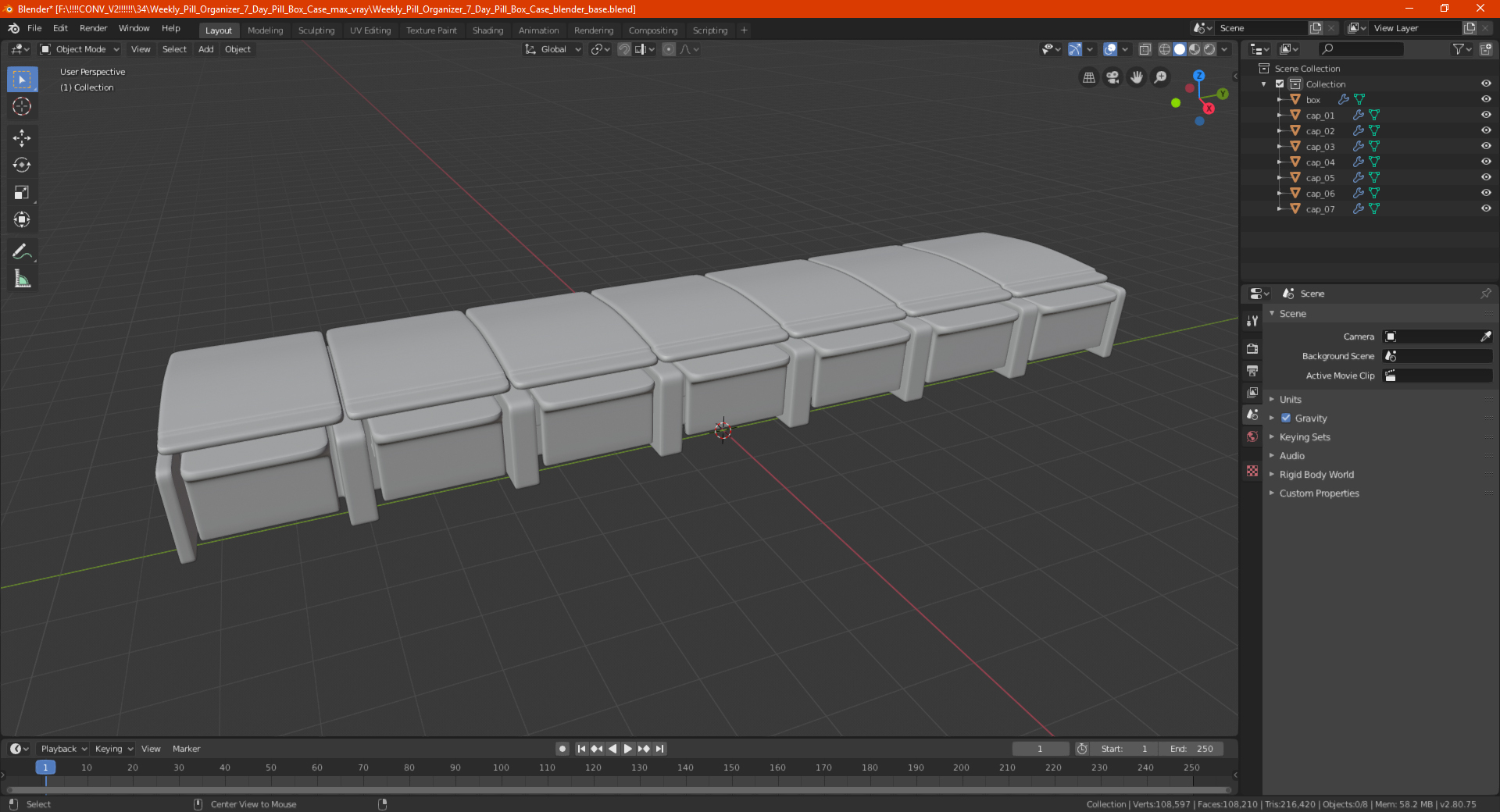This screenshot has height=812, width=1500.
Task: Switch viewport to wireframe shading
Action: [x=1164, y=49]
